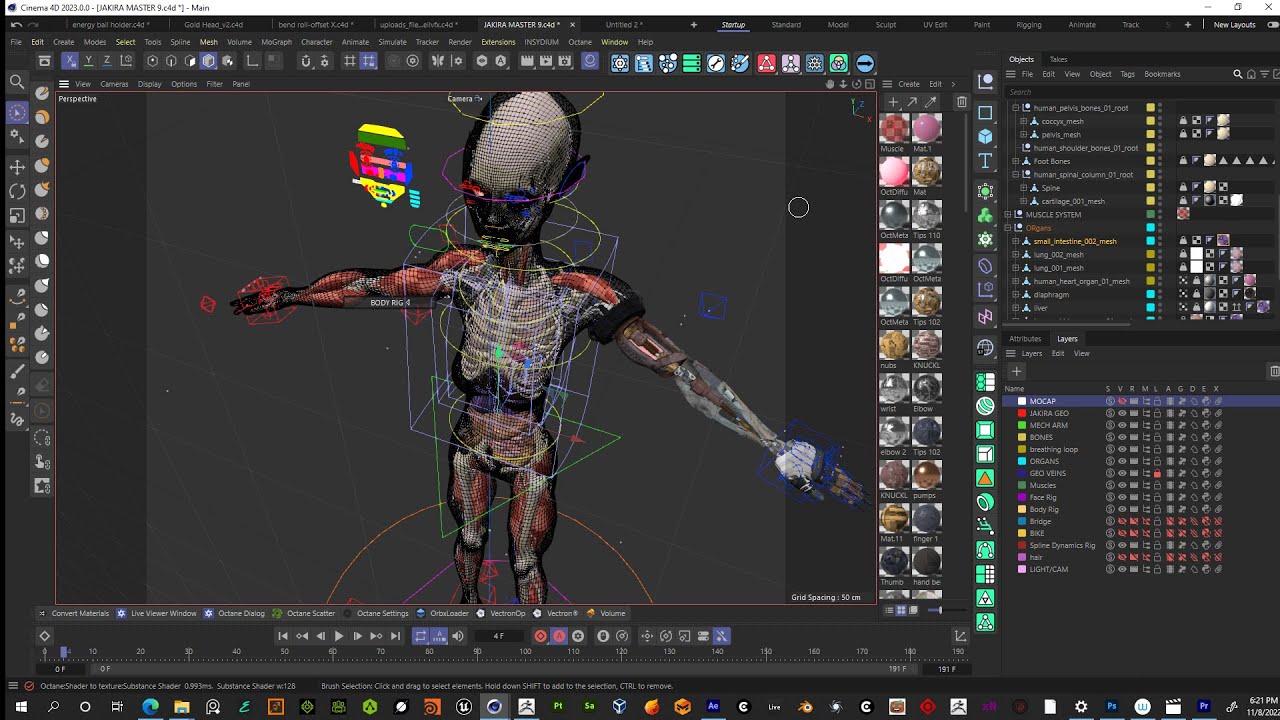The image size is (1280, 720).
Task: Toggle the Y axis lock icon
Action: (x=89, y=62)
